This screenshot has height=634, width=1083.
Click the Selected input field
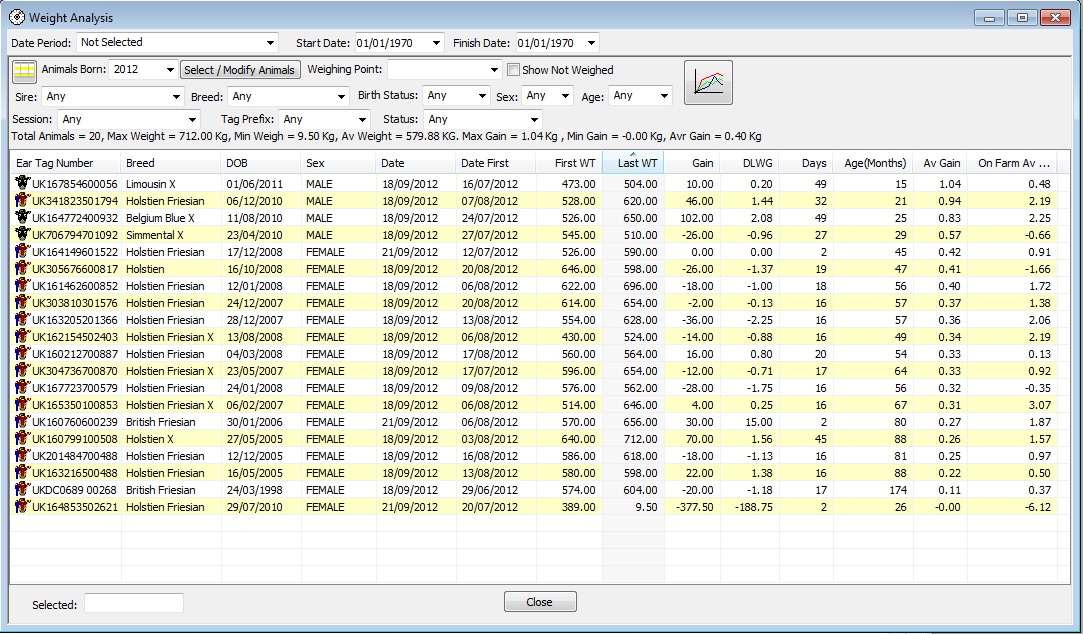(134, 603)
